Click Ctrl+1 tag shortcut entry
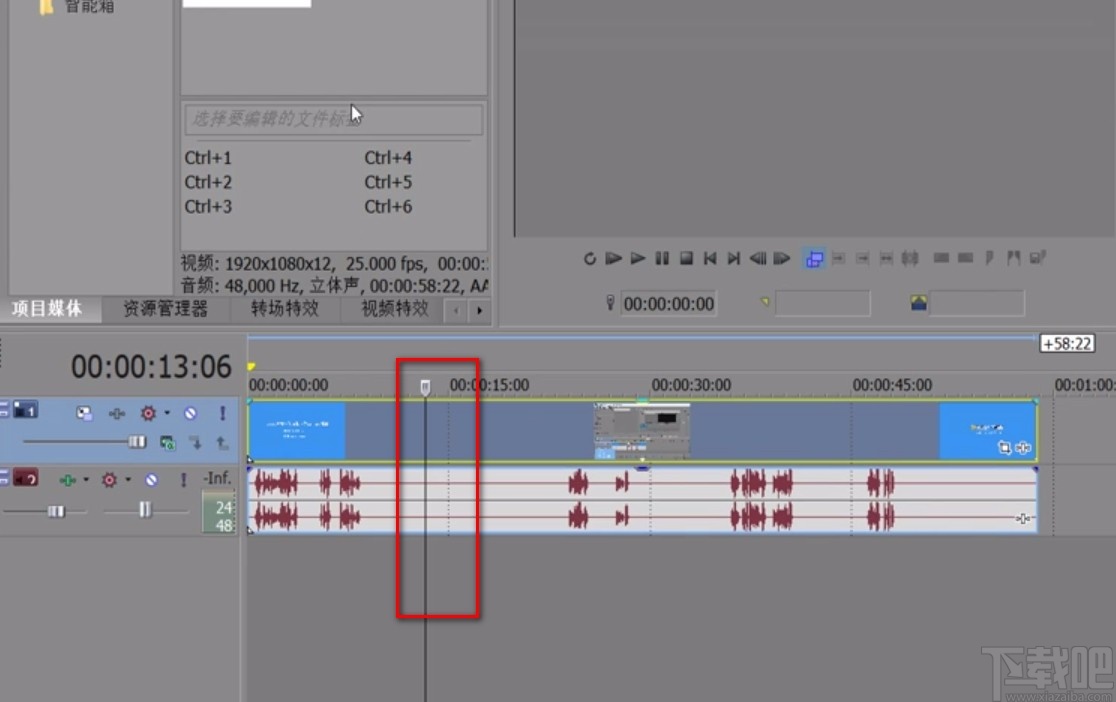 pos(208,158)
